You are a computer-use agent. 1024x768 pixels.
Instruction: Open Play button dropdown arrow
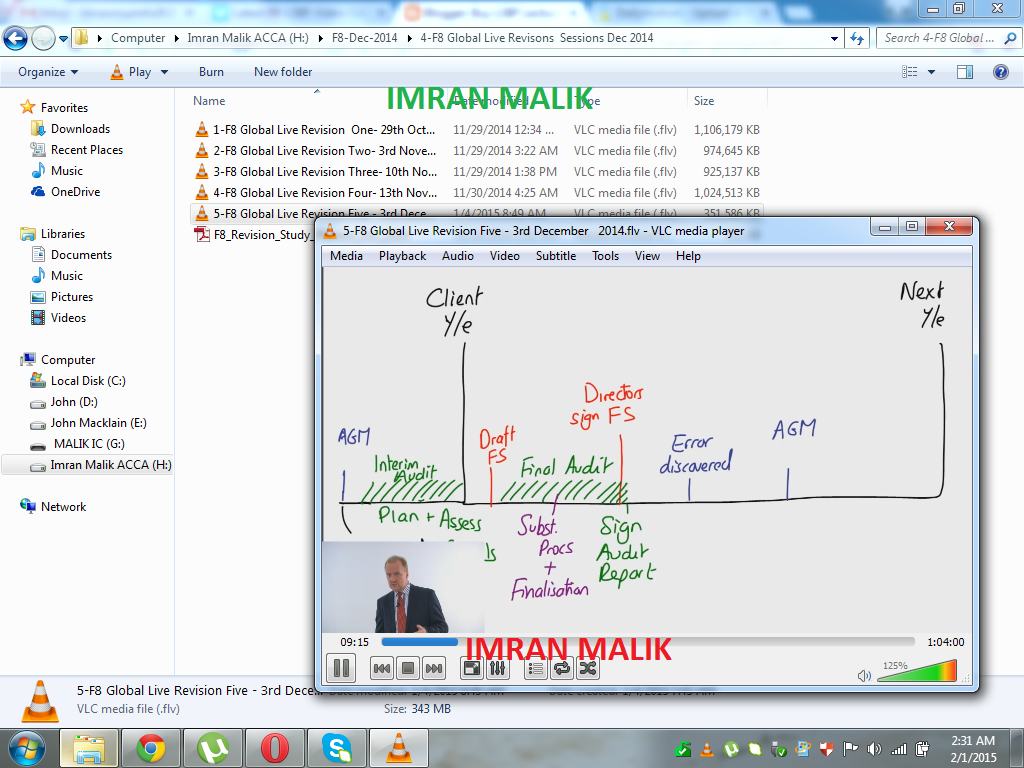(165, 72)
